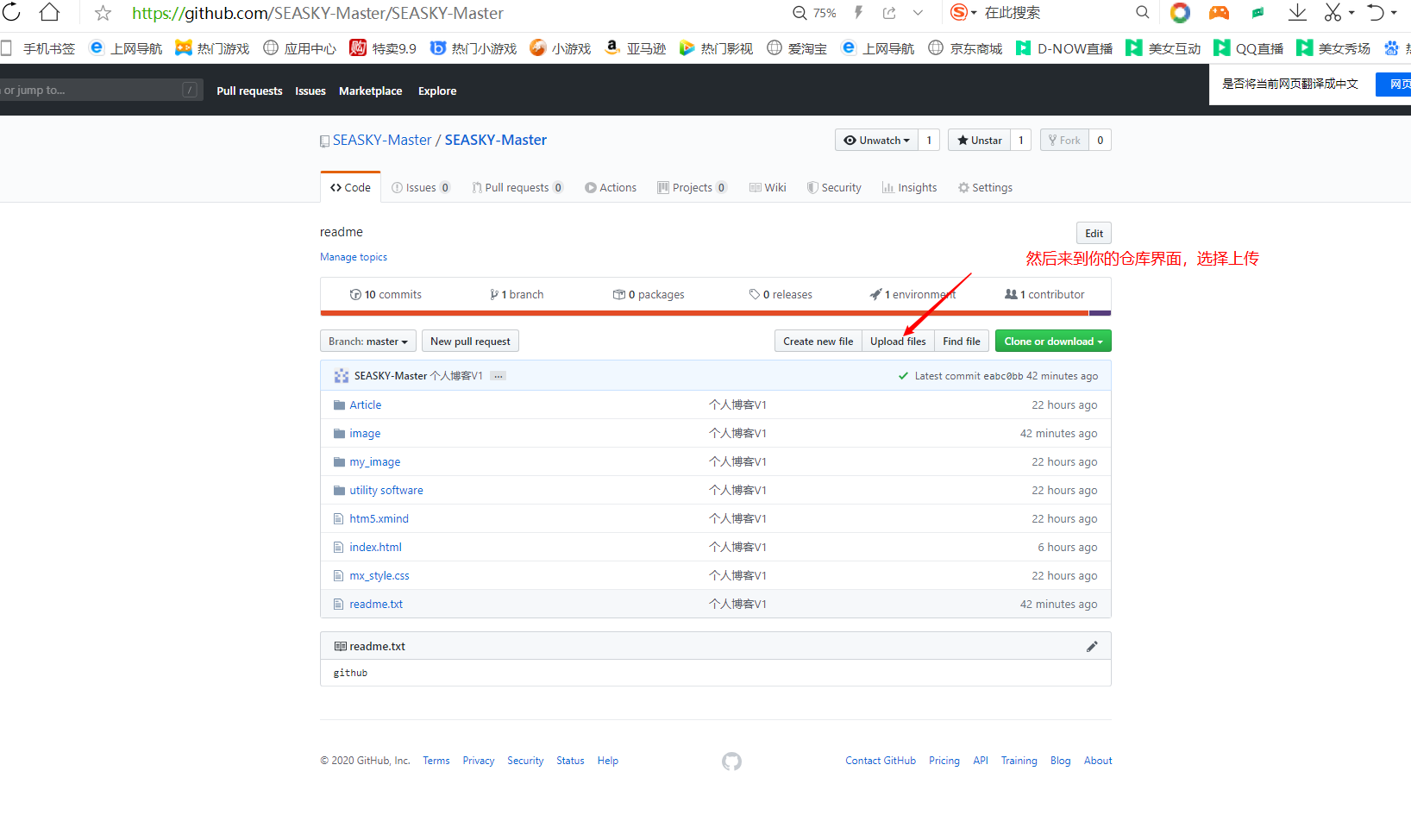Open the search engine selector dropdown arrow
1411x840 pixels.
pos(974,13)
